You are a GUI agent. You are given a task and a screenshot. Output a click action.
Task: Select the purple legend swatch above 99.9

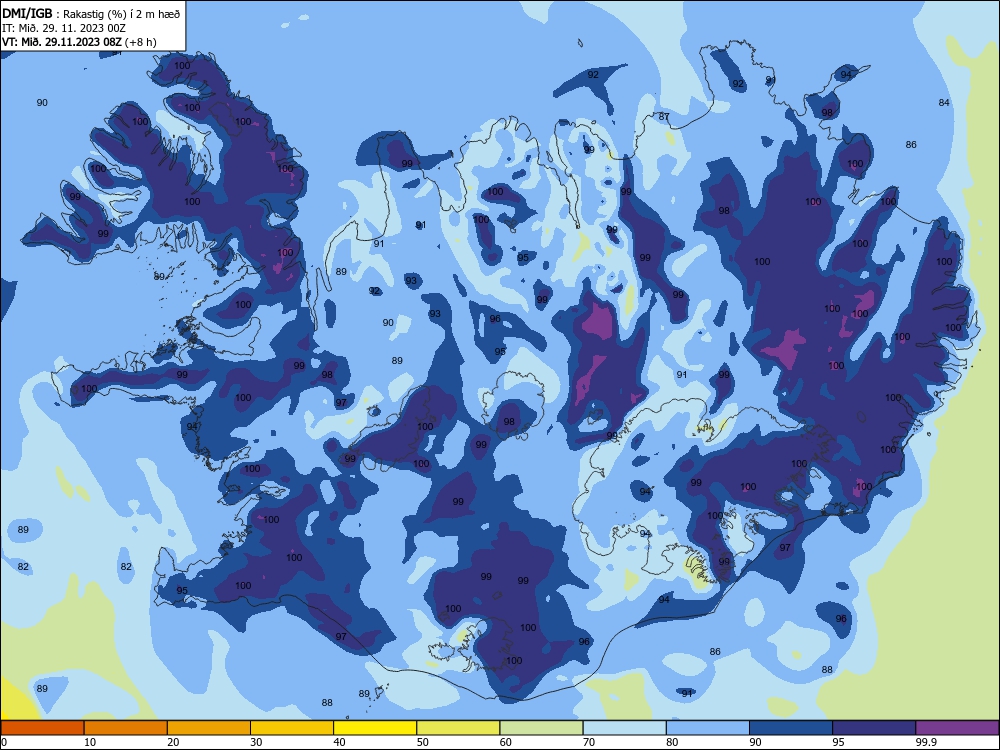957,728
